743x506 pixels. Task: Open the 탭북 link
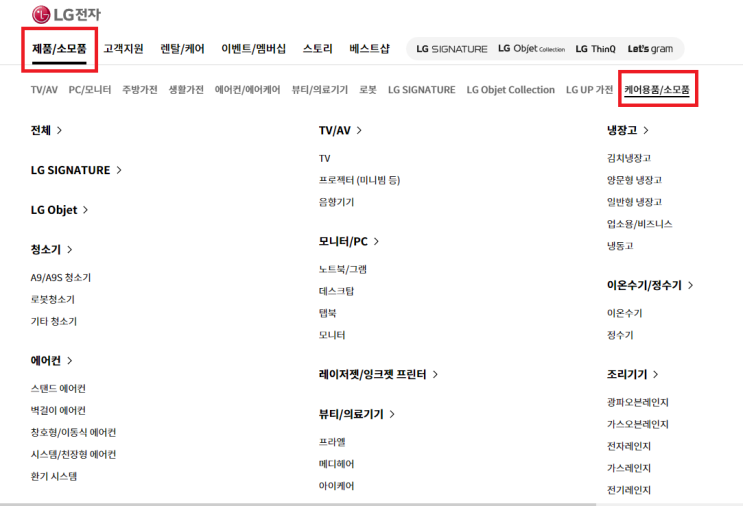tap(327, 313)
